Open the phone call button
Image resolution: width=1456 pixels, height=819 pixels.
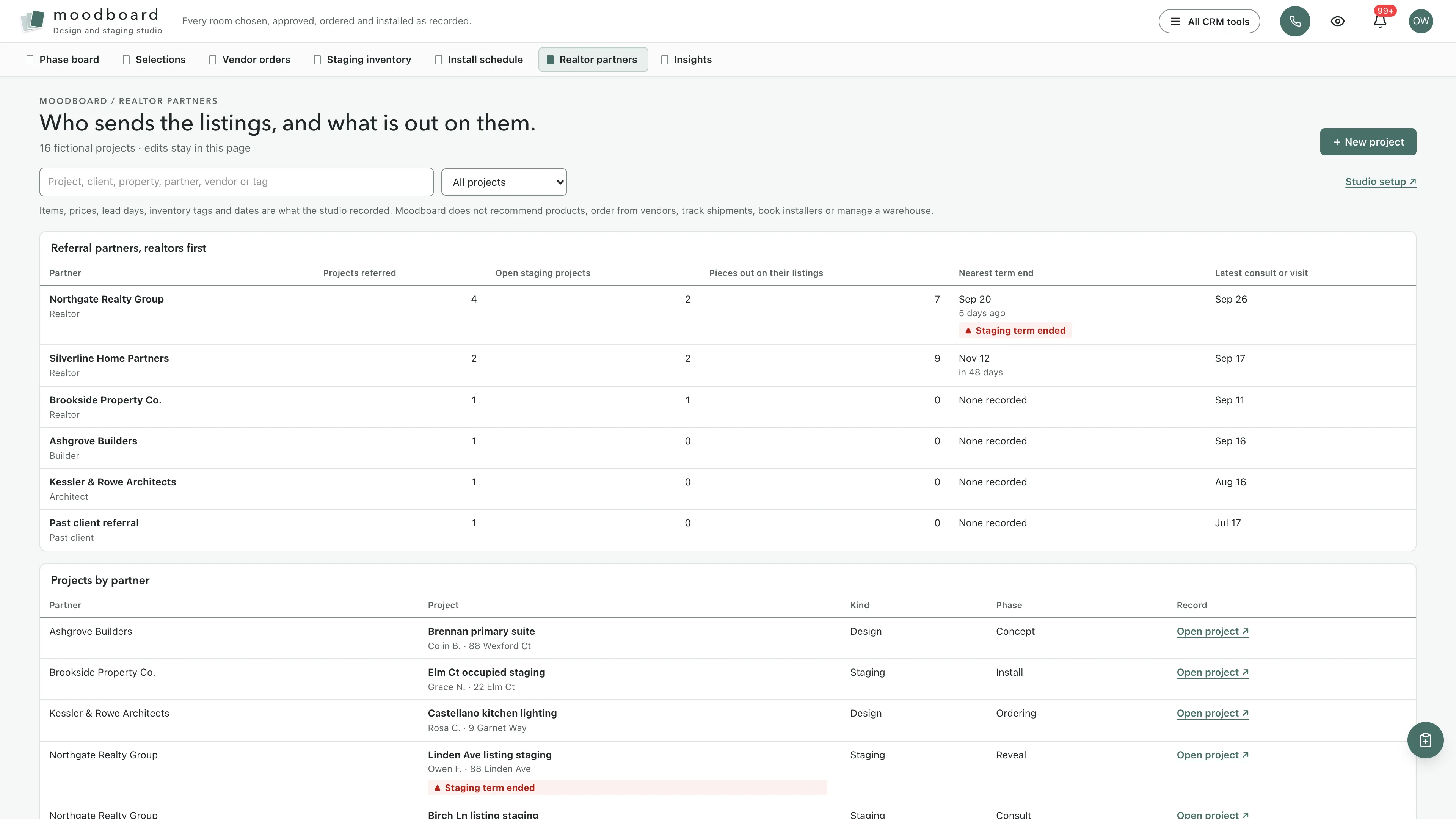[x=1295, y=22]
